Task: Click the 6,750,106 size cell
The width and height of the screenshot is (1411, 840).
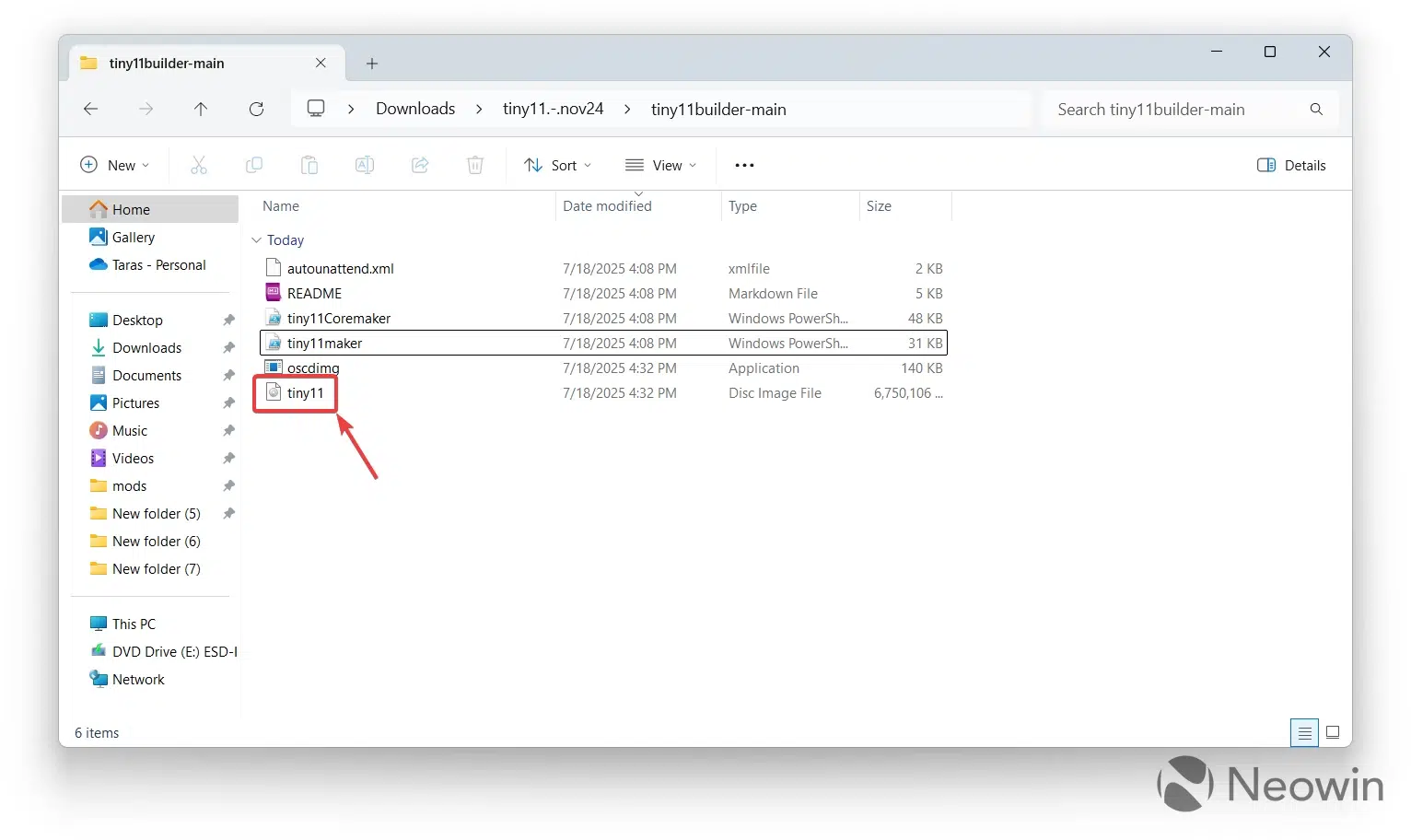Action: click(908, 392)
